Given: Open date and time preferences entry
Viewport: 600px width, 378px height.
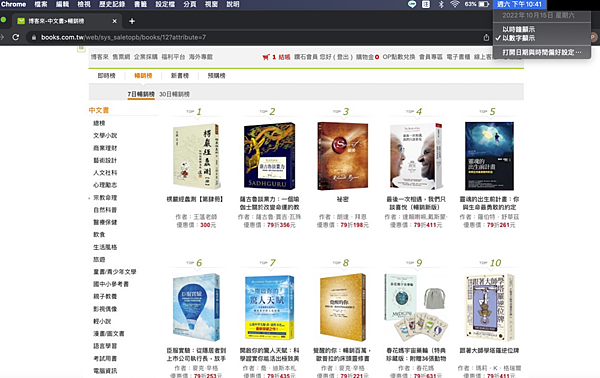Looking at the screenshot, I should click(541, 52).
